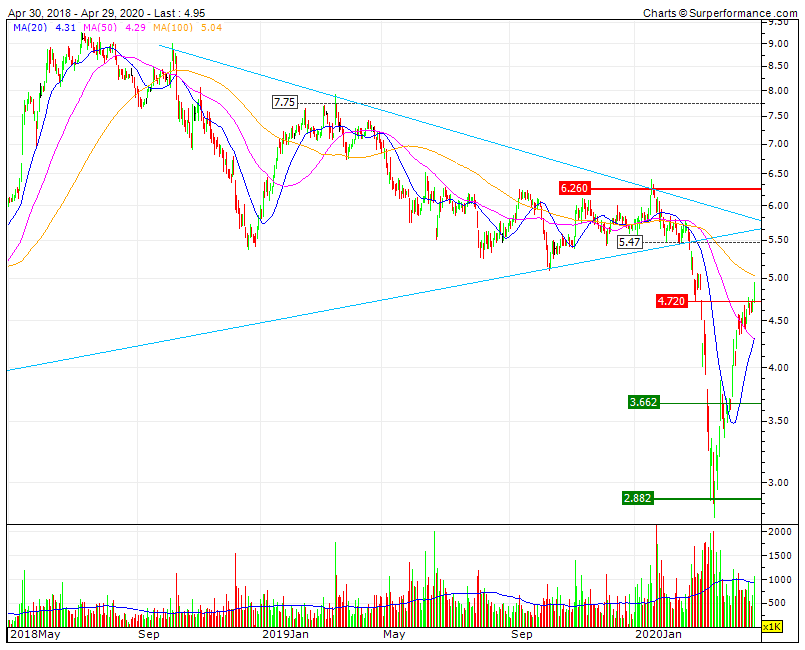The width and height of the screenshot is (805, 650).
Task: Click the MA(20) value 4.31
Action: [x=66, y=28]
